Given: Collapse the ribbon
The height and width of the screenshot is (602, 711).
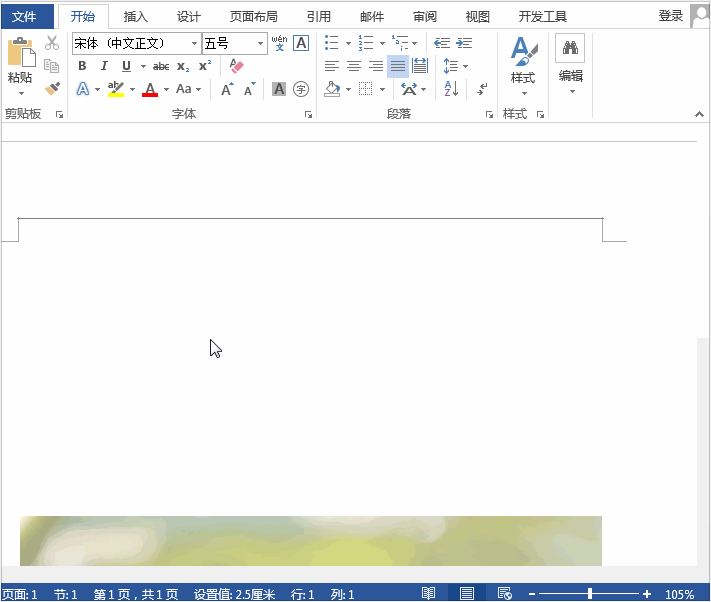Looking at the screenshot, I should click(x=699, y=114).
